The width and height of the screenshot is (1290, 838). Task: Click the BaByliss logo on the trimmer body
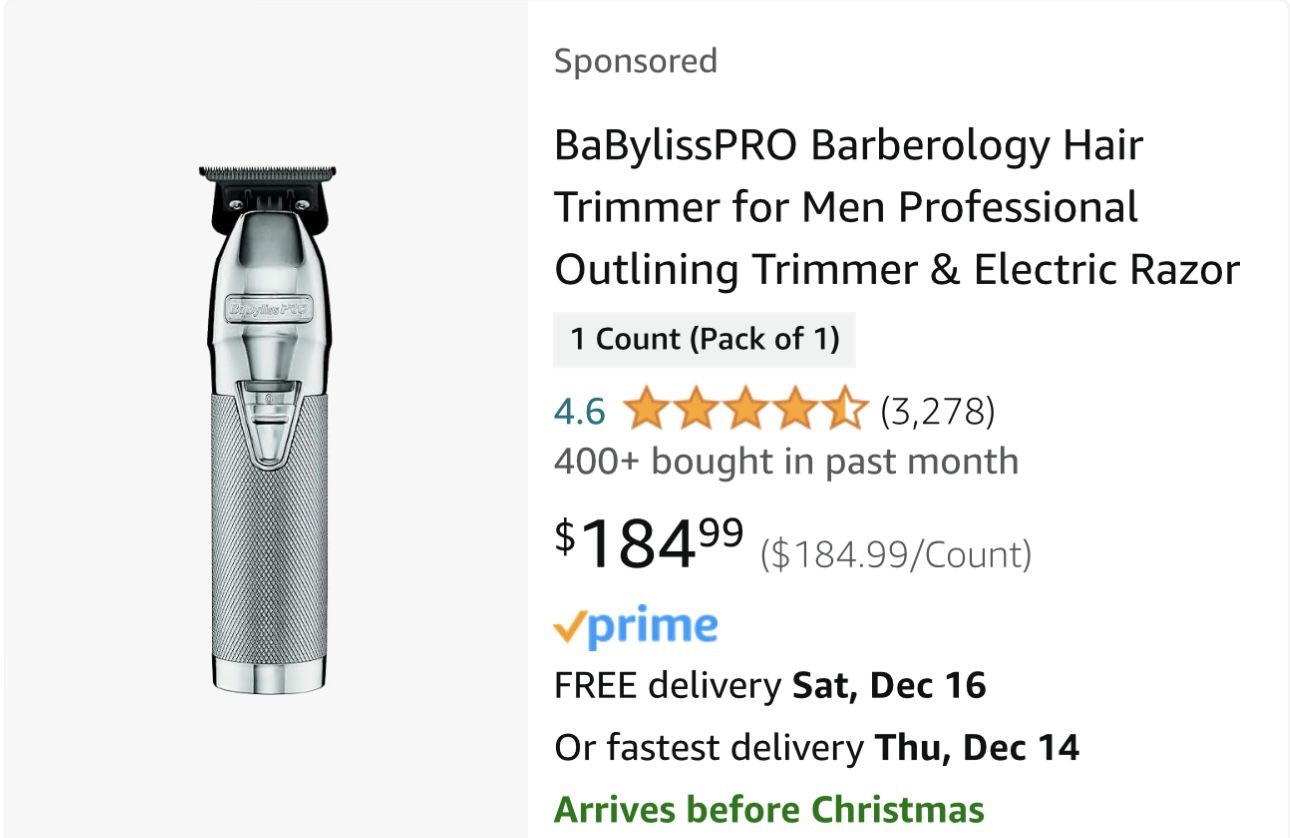click(270, 307)
